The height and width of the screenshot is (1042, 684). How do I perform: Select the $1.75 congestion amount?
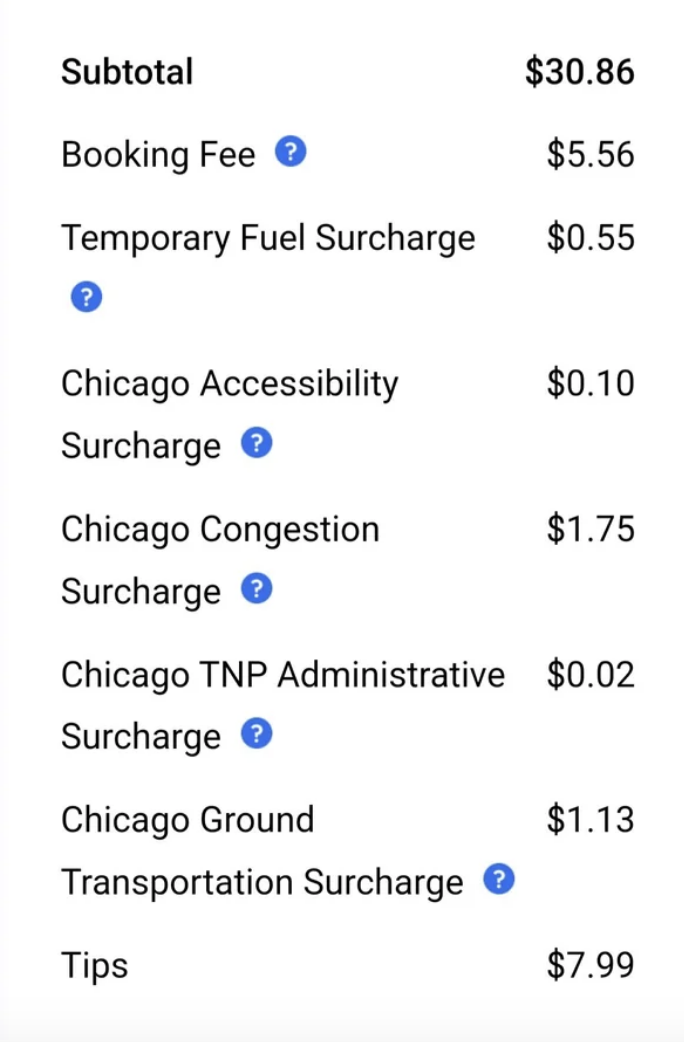(x=590, y=529)
